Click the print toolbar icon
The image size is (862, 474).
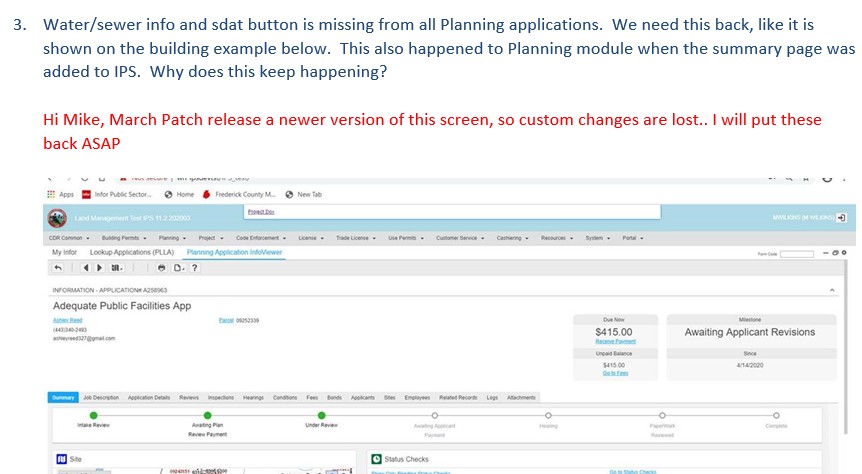click(x=161, y=268)
